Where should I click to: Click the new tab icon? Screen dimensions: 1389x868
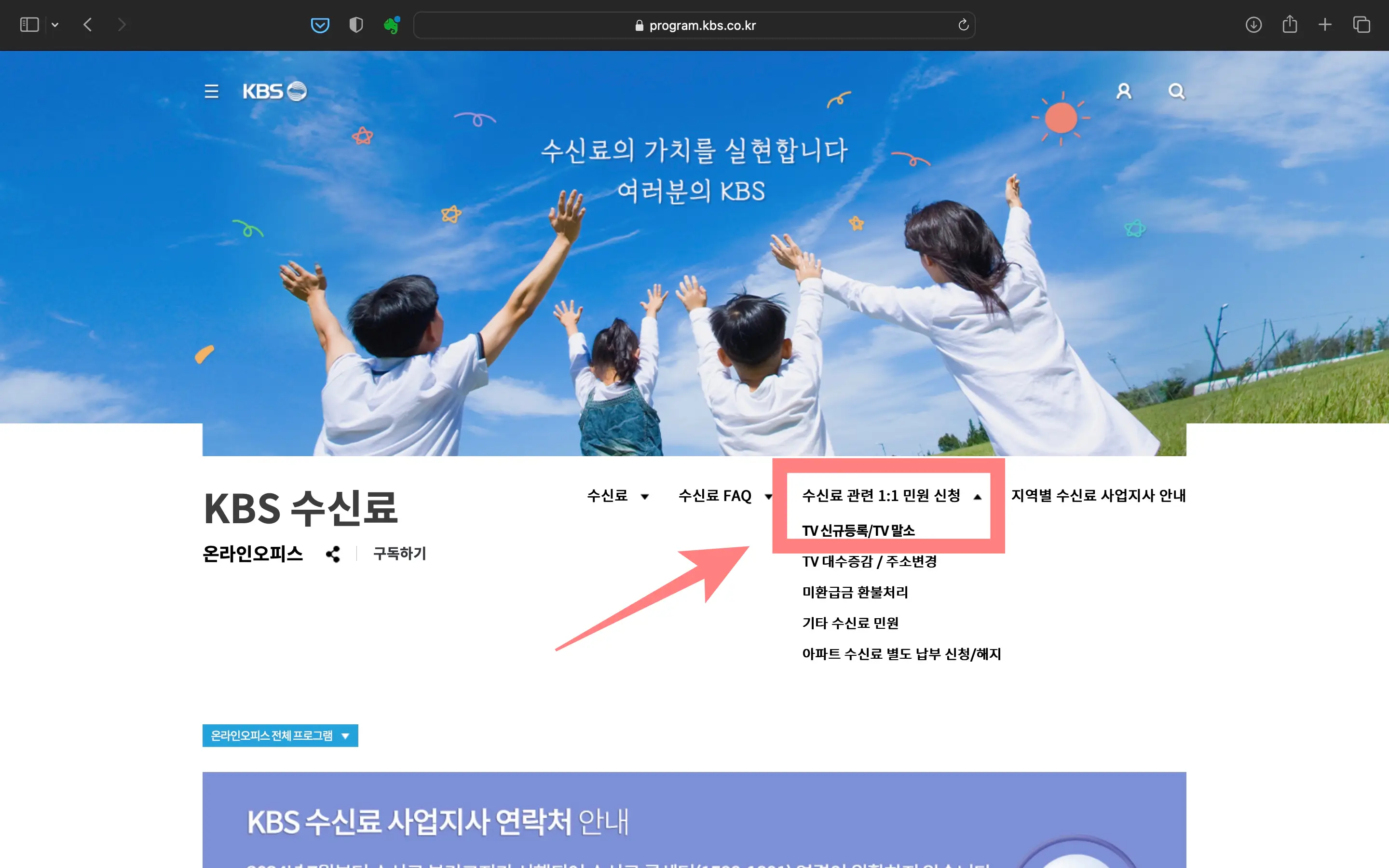click(1326, 25)
